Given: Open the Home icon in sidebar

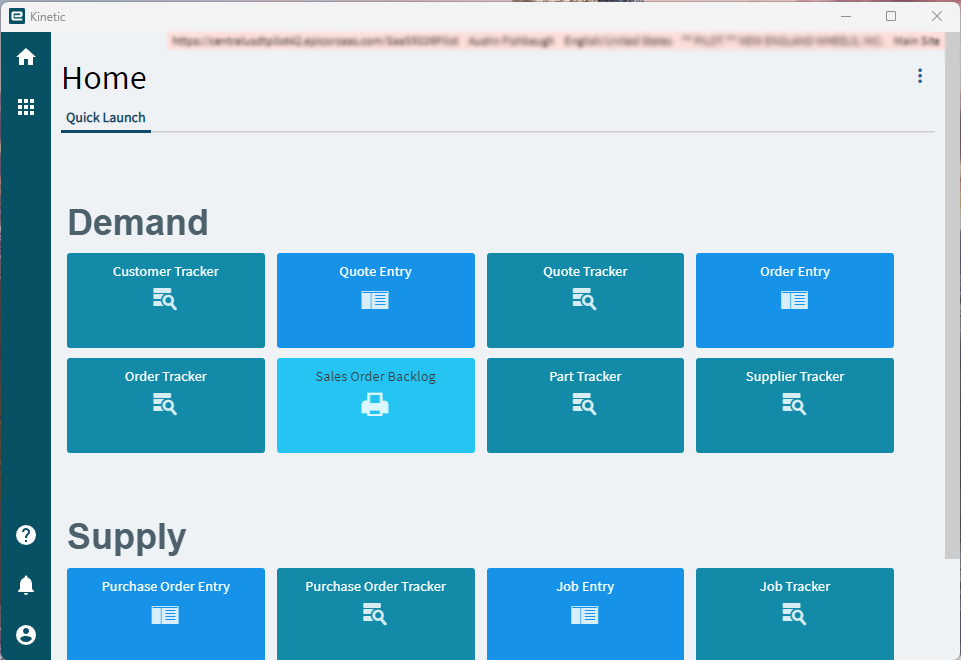Looking at the screenshot, I should click(26, 57).
